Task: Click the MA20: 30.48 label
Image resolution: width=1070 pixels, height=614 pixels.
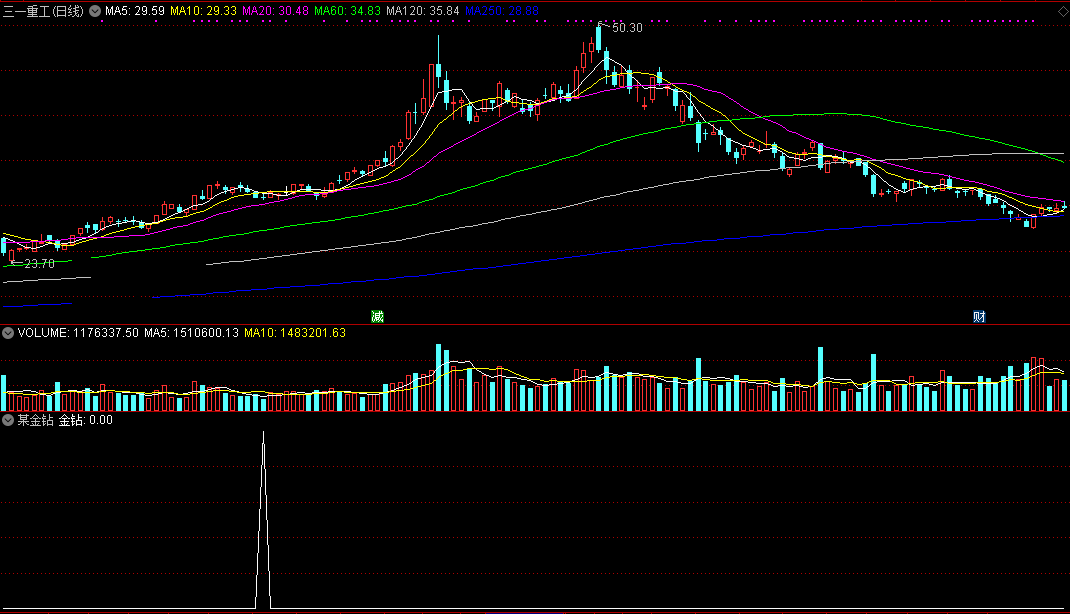Action: click(x=275, y=11)
